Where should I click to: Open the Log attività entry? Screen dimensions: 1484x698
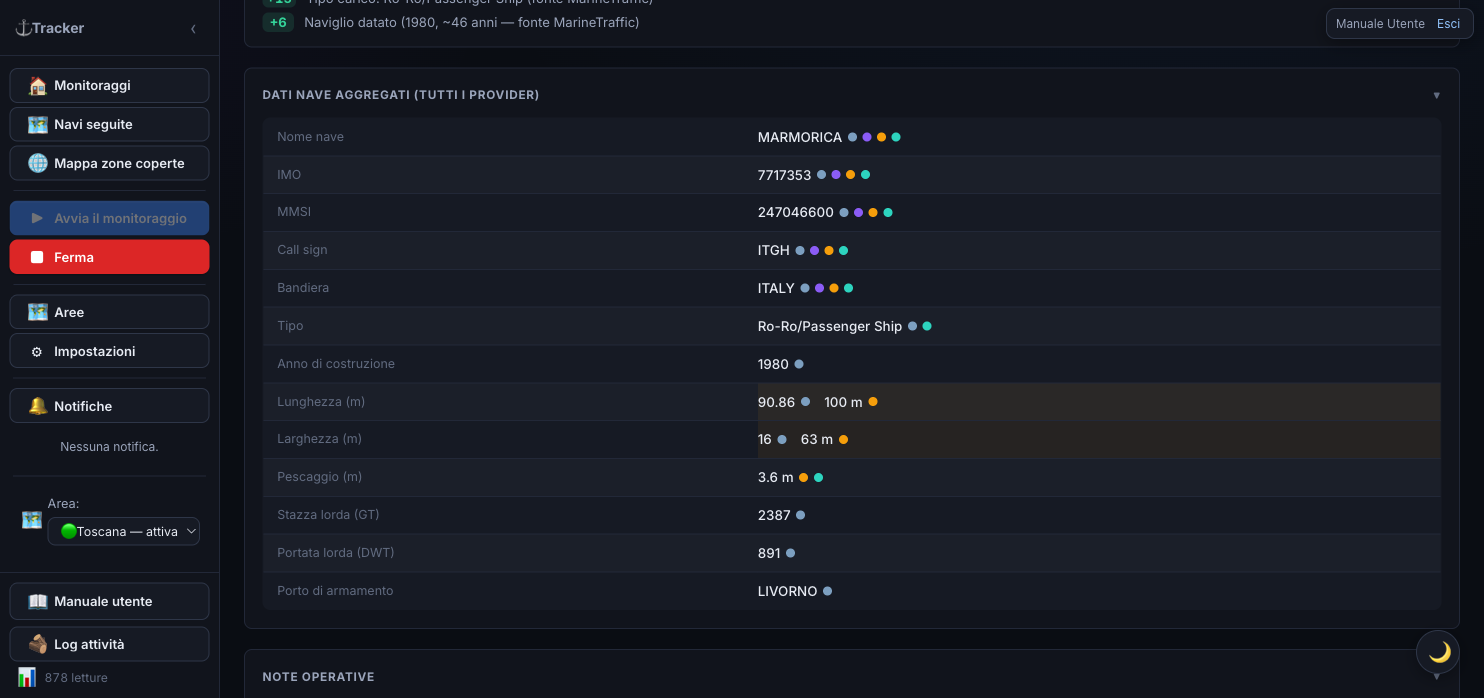point(110,645)
